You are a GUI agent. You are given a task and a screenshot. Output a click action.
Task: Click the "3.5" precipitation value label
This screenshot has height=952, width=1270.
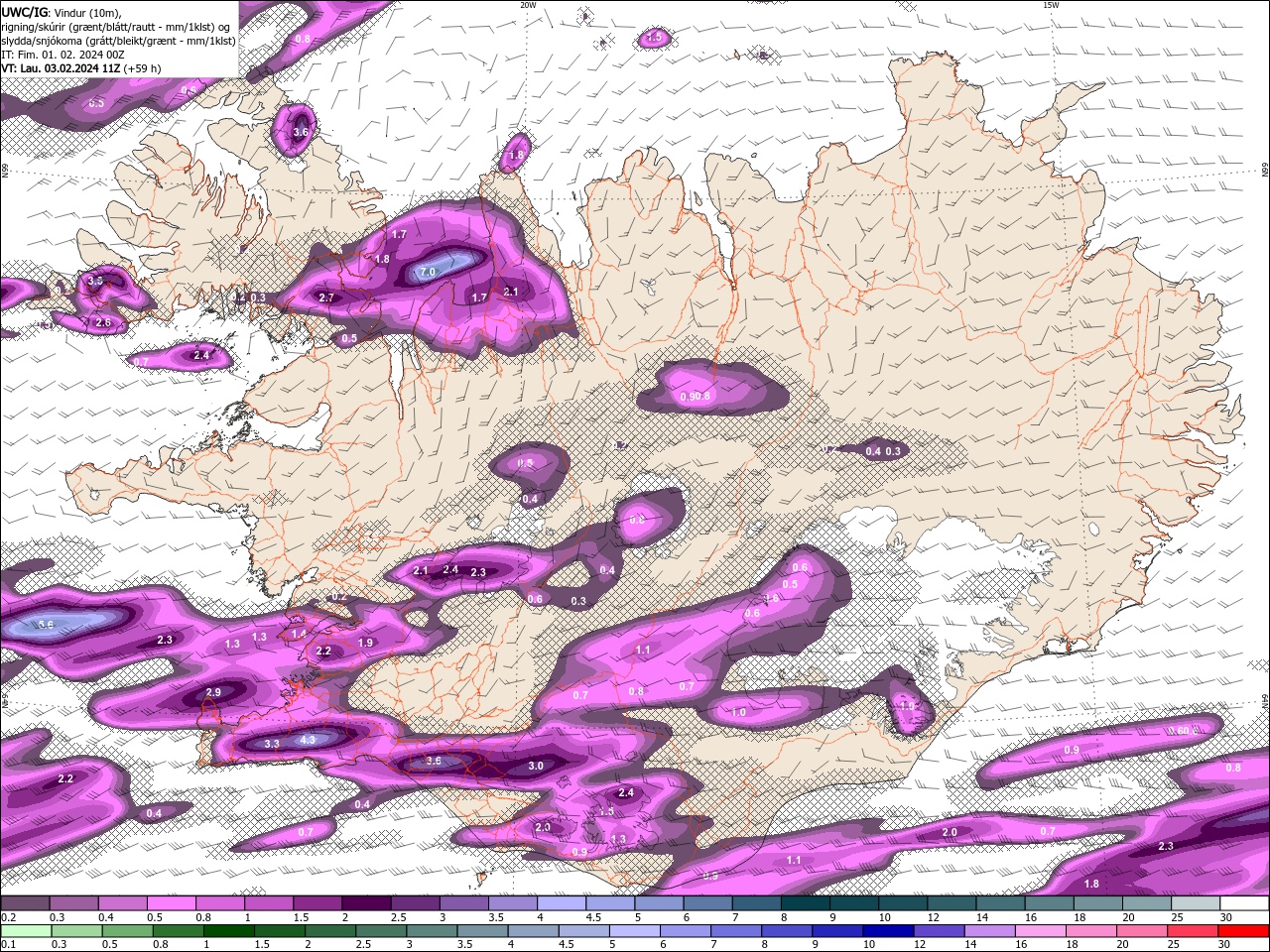coord(95,281)
